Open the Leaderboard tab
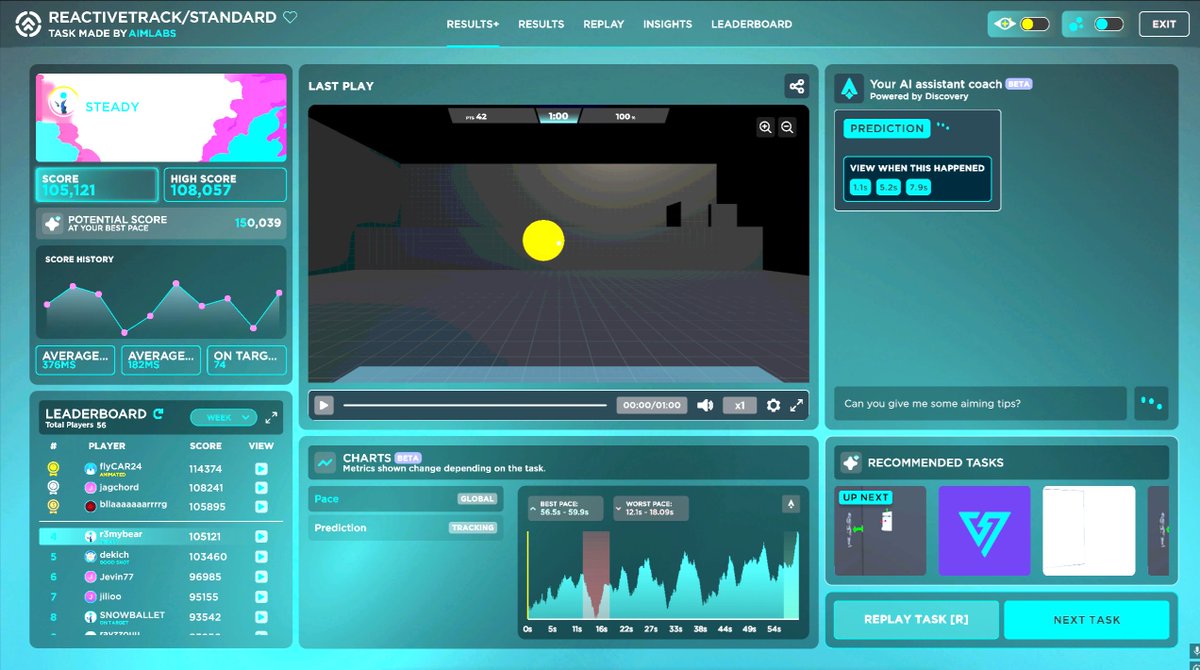Image resolution: width=1200 pixels, height=670 pixels. (x=751, y=24)
